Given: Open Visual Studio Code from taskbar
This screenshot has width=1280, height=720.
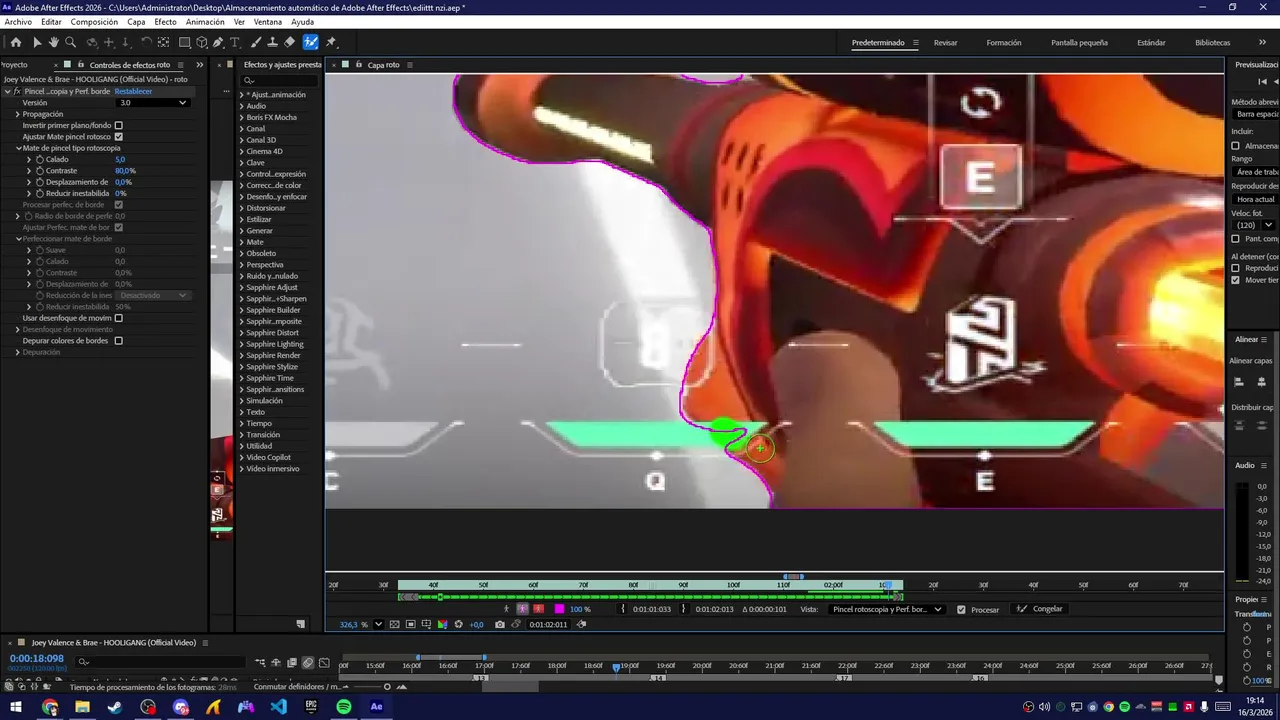Looking at the screenshot, I should click(279, 707).
